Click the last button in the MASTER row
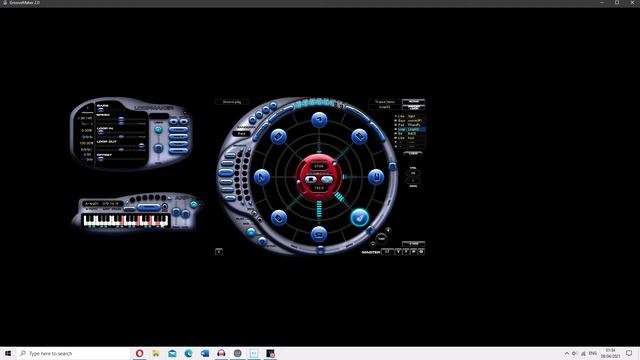This screenshot has width=640, height=360. click(421, 252)
